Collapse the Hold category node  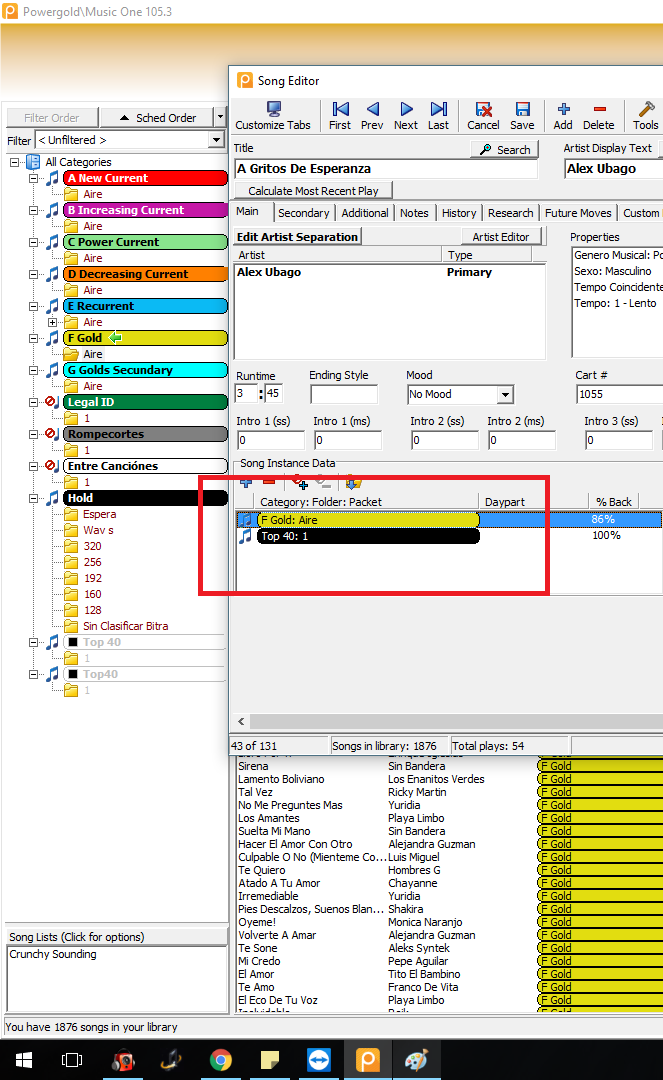pyautogui.click(x=33, y=498)
